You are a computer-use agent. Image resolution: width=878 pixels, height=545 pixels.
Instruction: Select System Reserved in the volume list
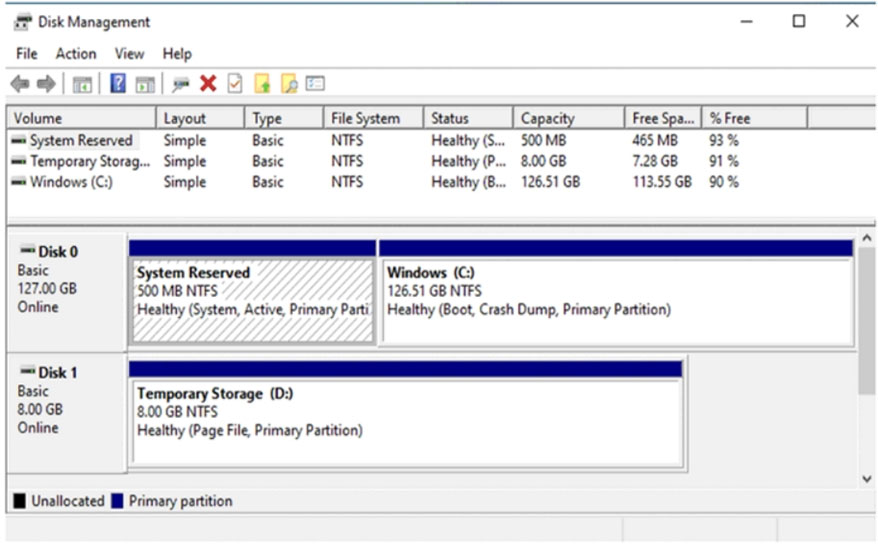(x=80, y=141)
